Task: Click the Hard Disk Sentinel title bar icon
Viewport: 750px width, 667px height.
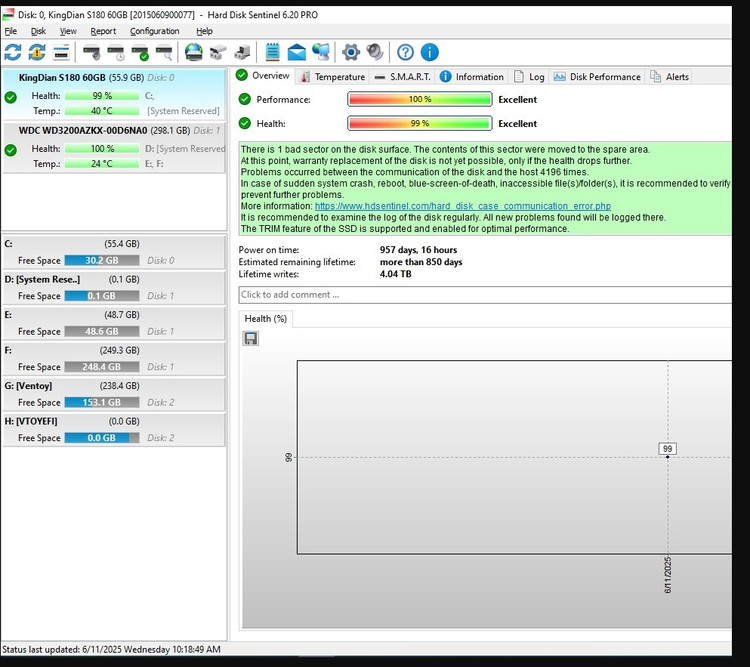Action: 8,15
